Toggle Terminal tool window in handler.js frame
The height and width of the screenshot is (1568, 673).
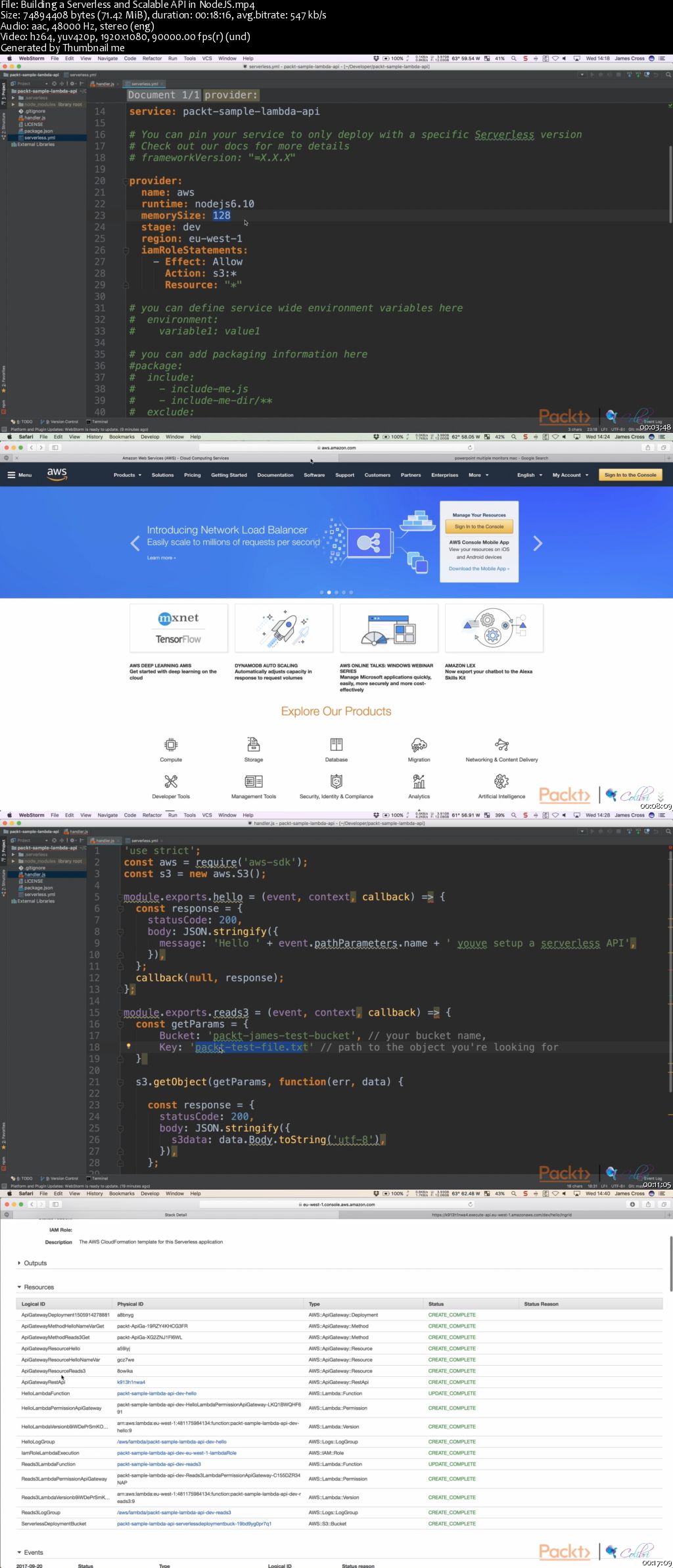pos(97,1178)
